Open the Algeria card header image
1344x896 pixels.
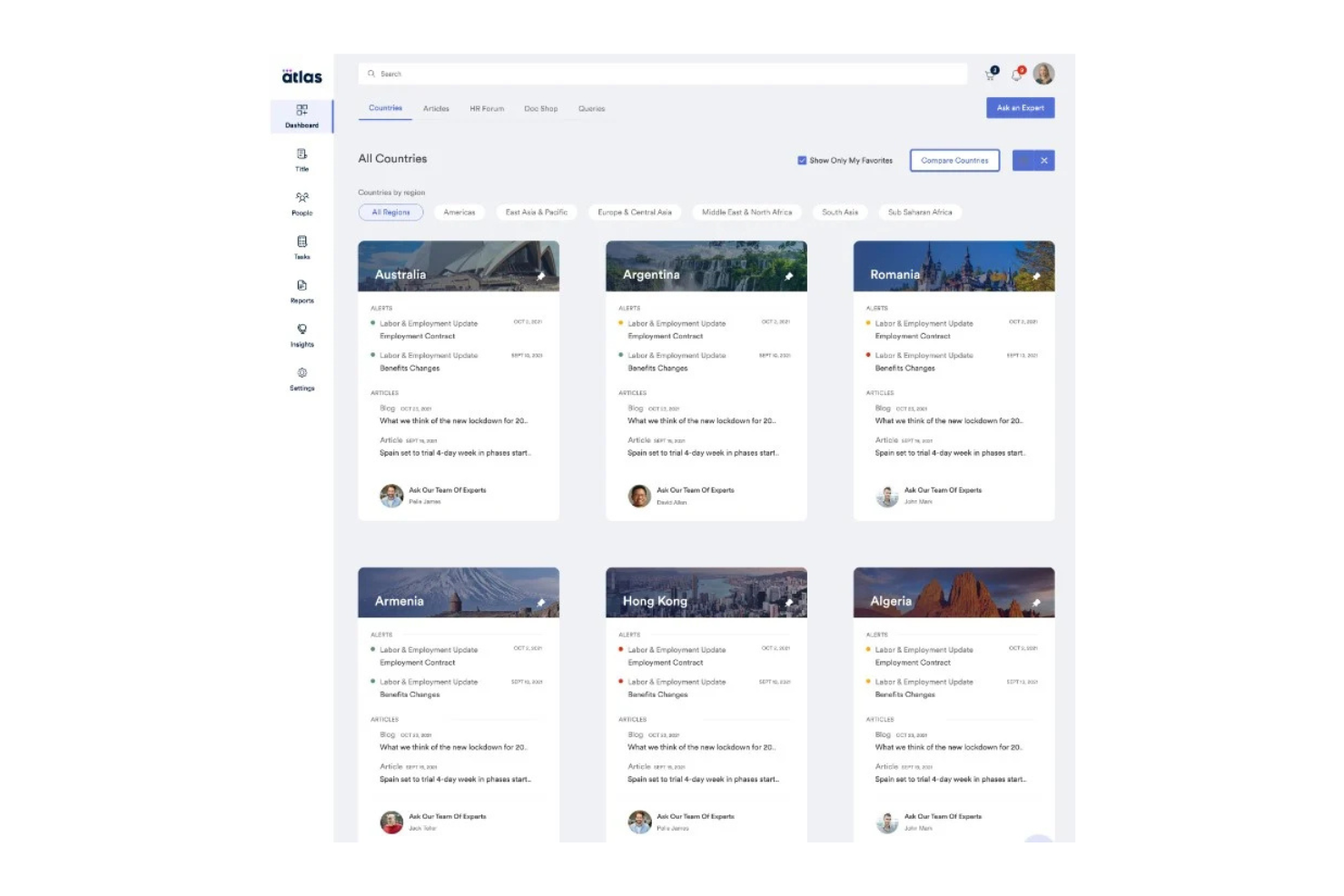click(954, 593)
